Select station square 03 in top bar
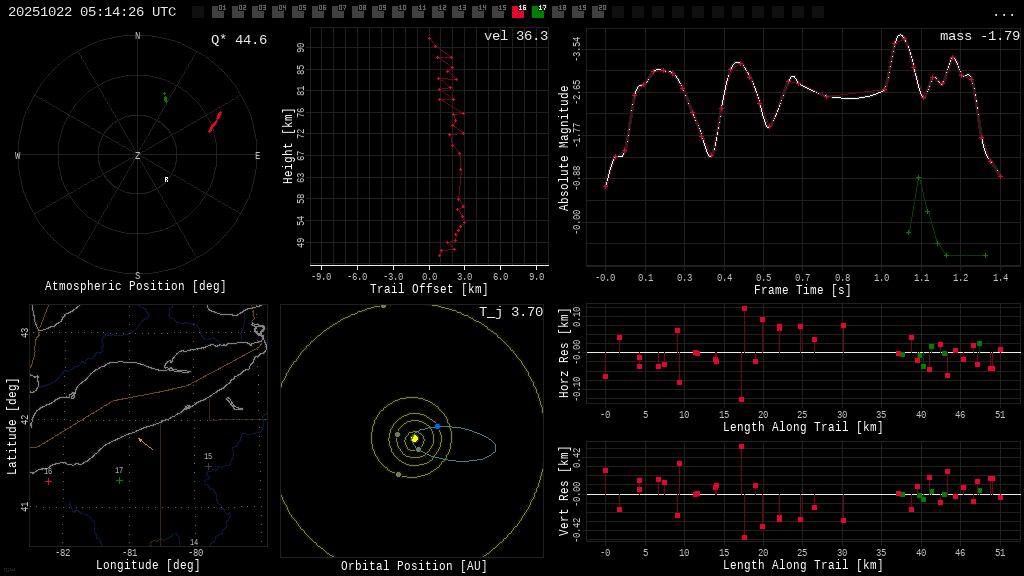The width and height of the screenshot is (1024, 576). (258, 11)
